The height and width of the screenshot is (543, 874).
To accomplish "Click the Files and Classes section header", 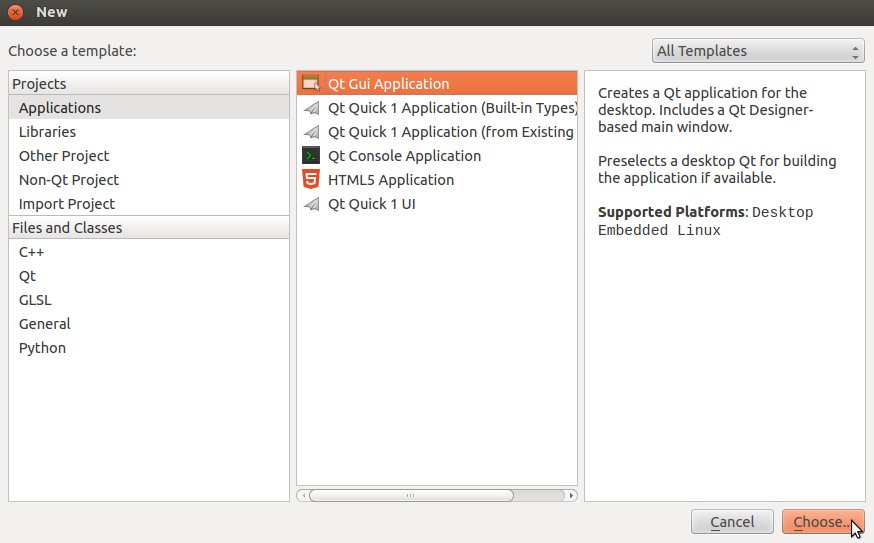I will pos(149,227).
